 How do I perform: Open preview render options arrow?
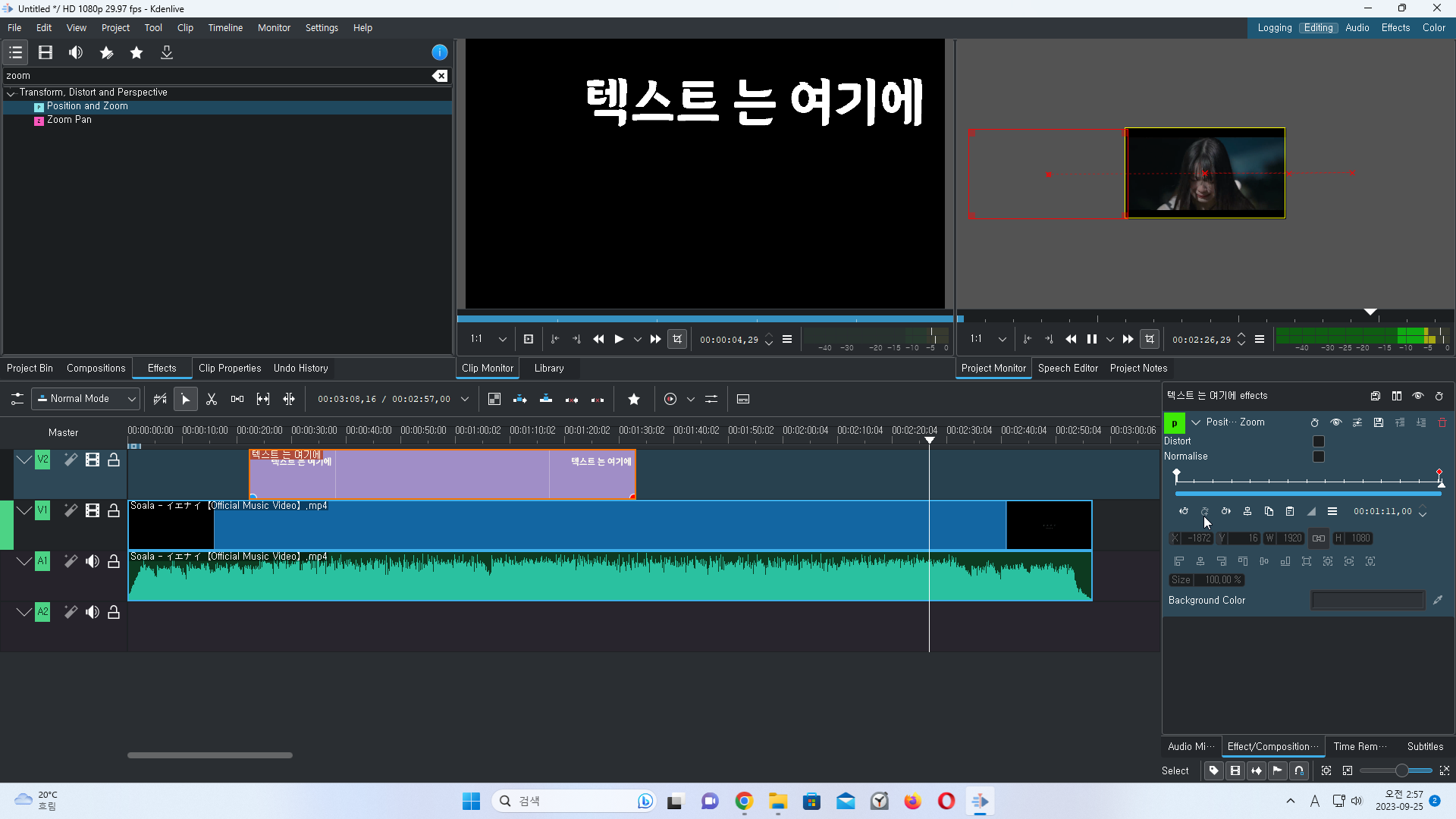pyautogui.click(x=690, y=399)
